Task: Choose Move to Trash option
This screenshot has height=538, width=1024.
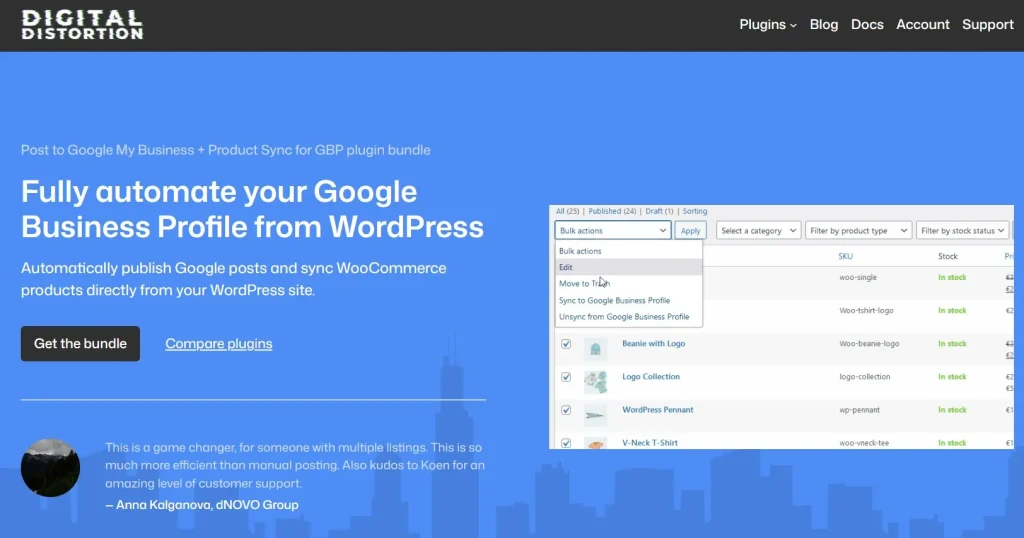Action: click(629, 283)
